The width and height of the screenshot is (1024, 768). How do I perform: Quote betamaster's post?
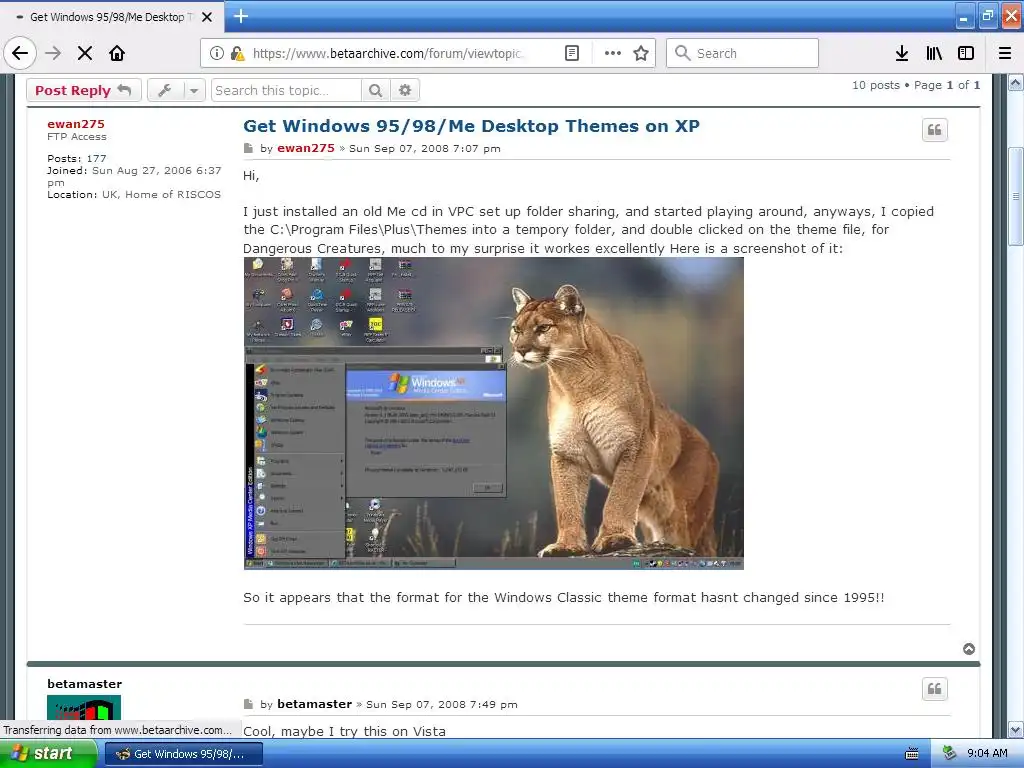click(x=935, y=689)
